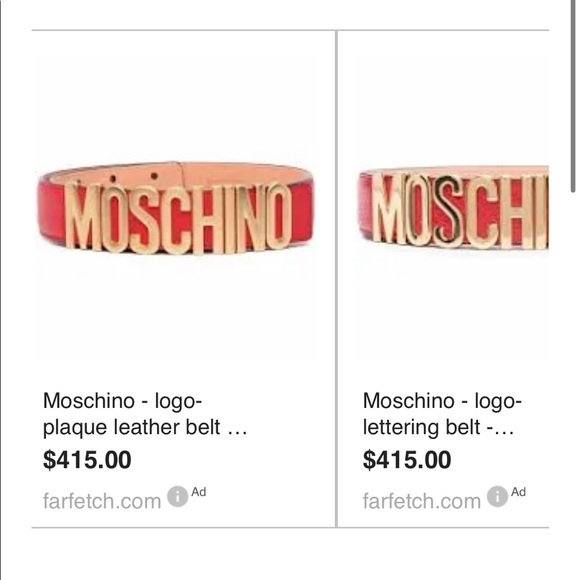This screenshot has width=580, height=580.
Task: Visit farfetch.com from the first listing
Action: pyautogui.click(x=102, y=501)
